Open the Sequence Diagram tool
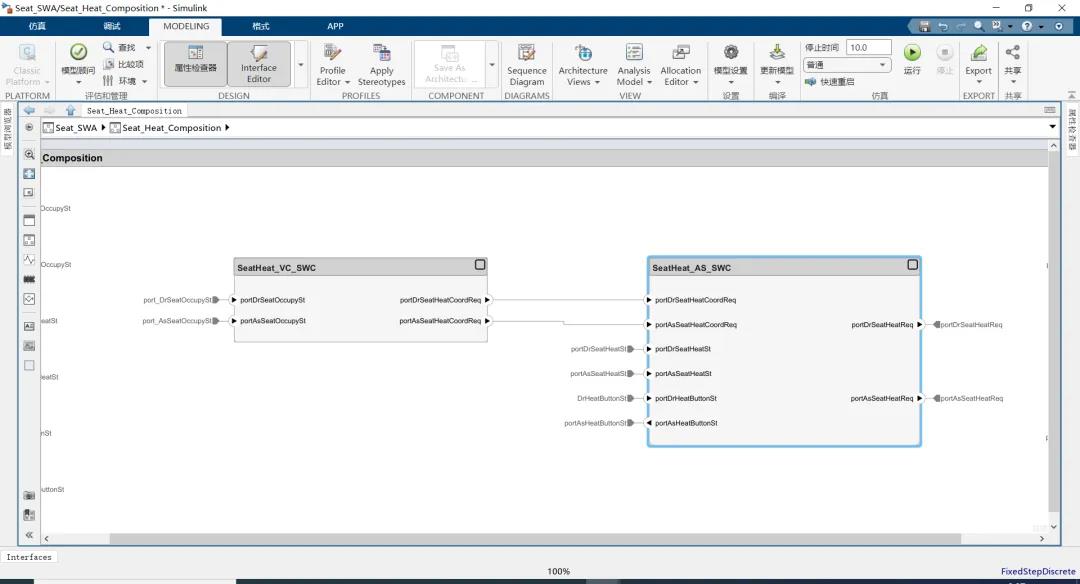The height and width of the screenshot is (584, 1080). pyautogui.click(x=526, y=64)
